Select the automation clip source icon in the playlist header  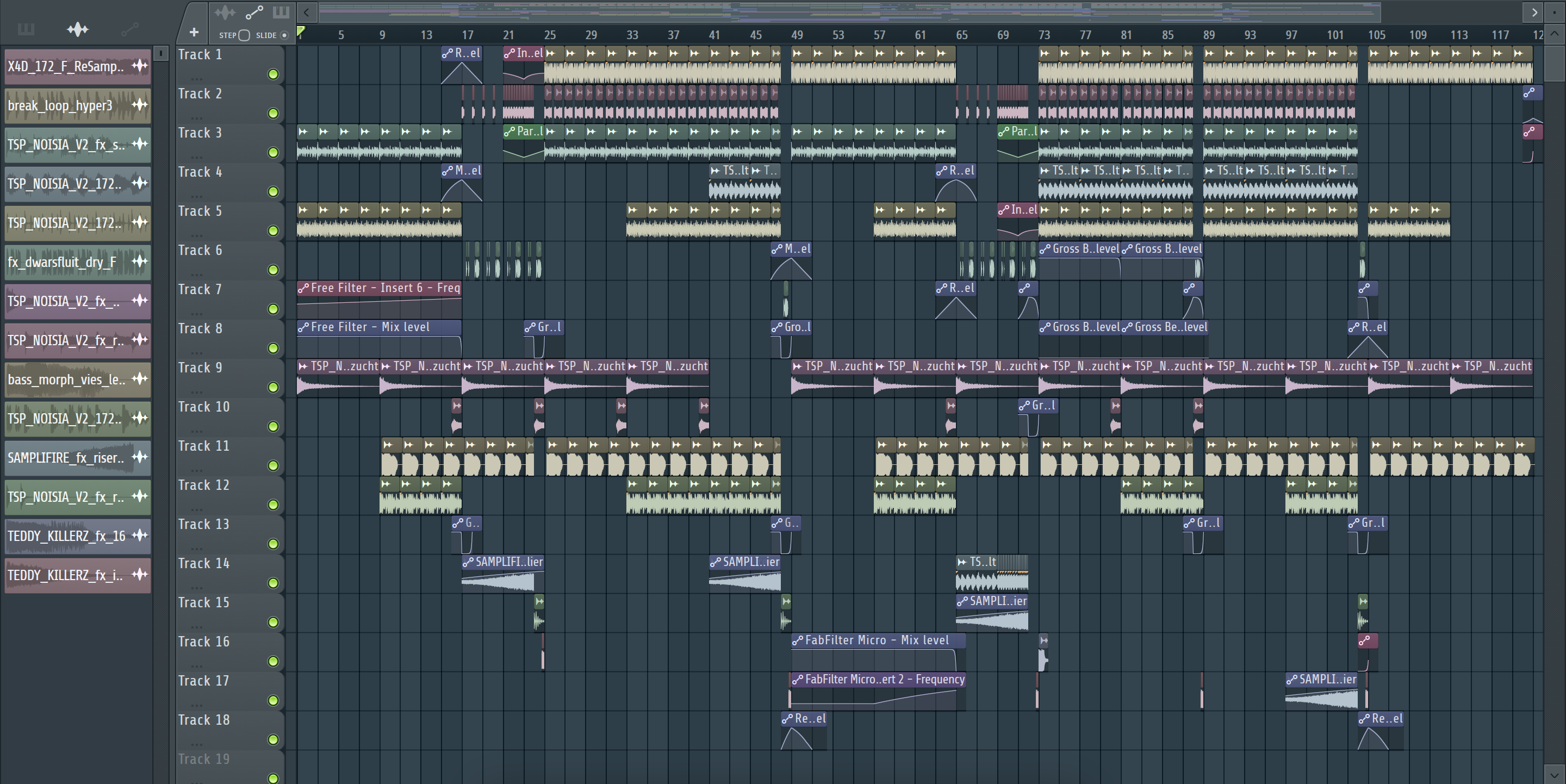(x=254, y=12)
